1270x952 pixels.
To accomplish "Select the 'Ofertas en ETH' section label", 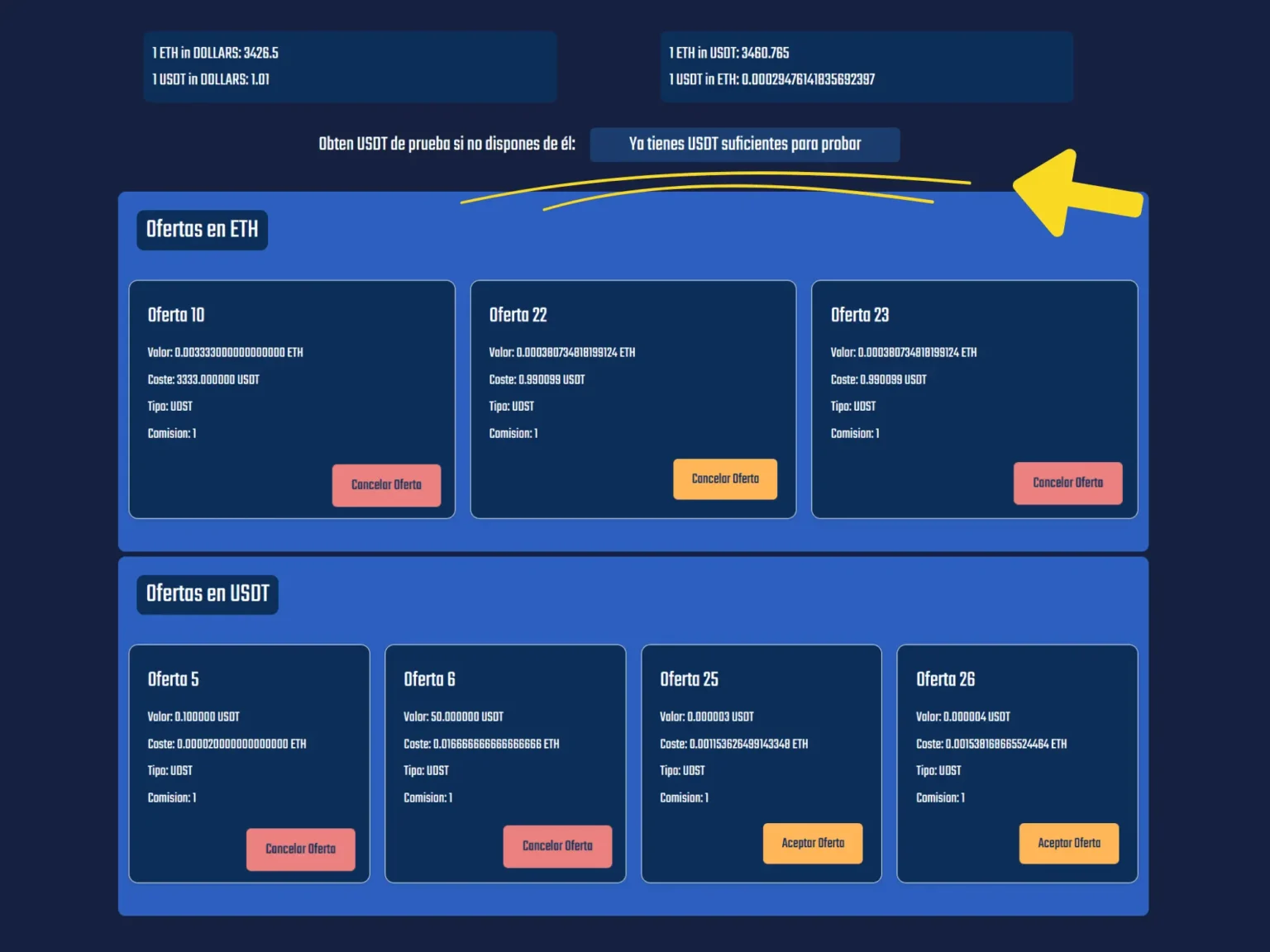I will [202, 229].
